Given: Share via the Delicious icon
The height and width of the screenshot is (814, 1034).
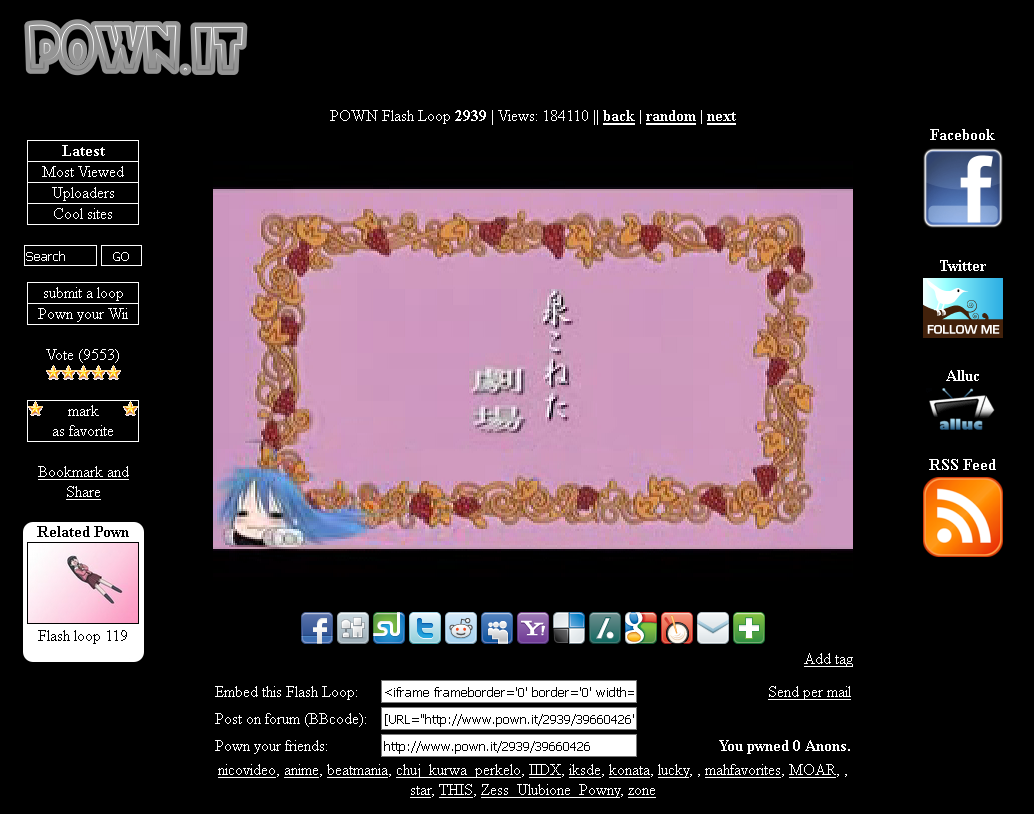Looking at the screenshot, I should [x=568, y=628].
